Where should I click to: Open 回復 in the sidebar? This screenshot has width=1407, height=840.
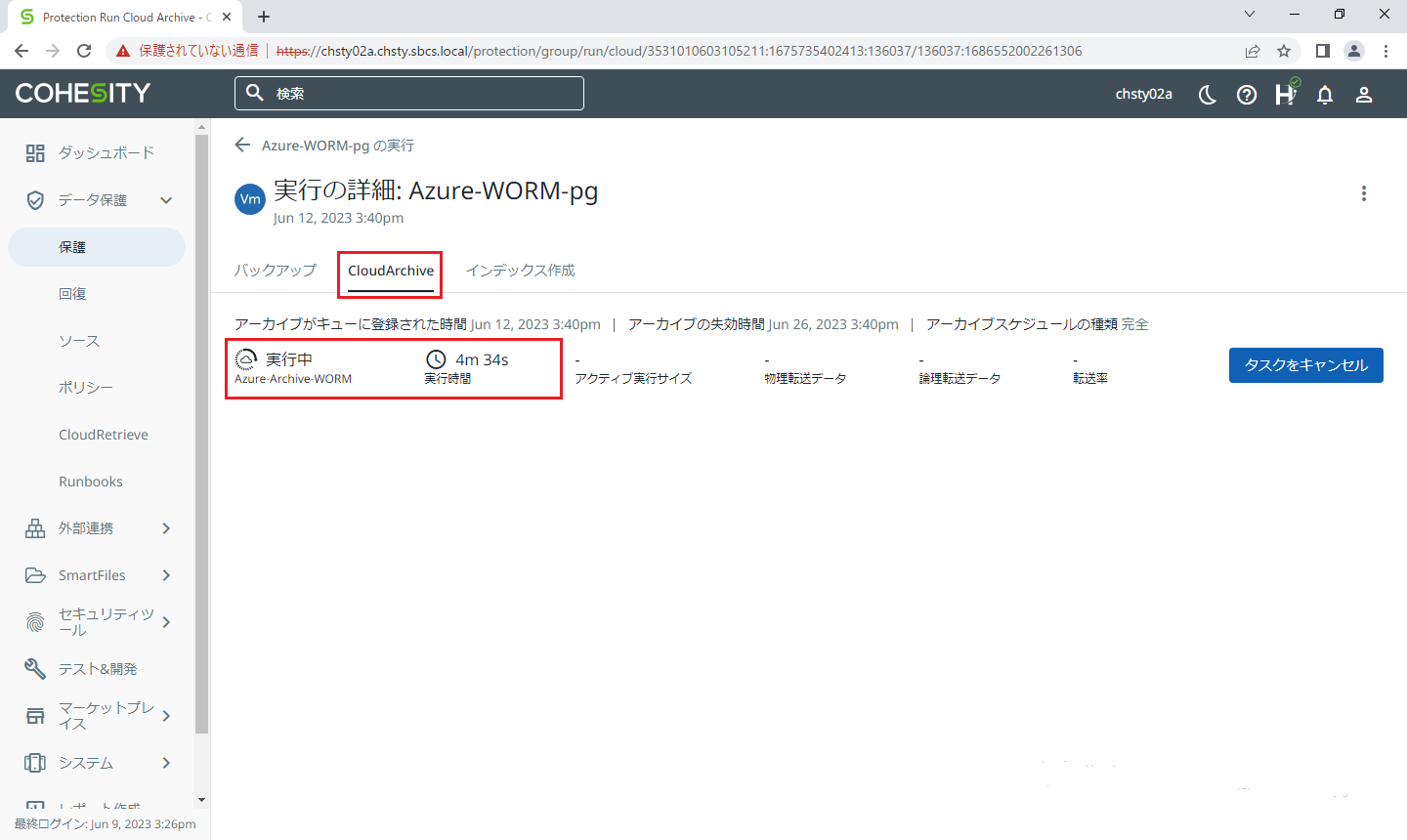pos(72,294)
